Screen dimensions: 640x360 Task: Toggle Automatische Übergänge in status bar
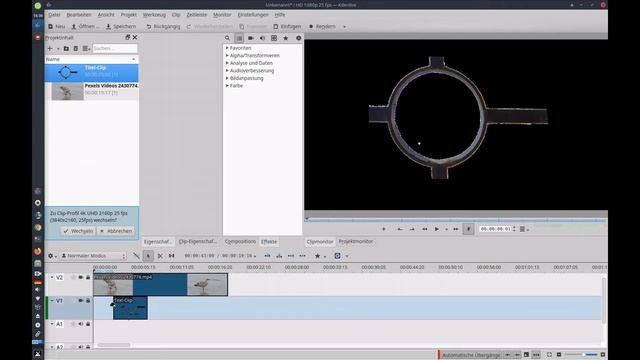[x=471, y=355]
